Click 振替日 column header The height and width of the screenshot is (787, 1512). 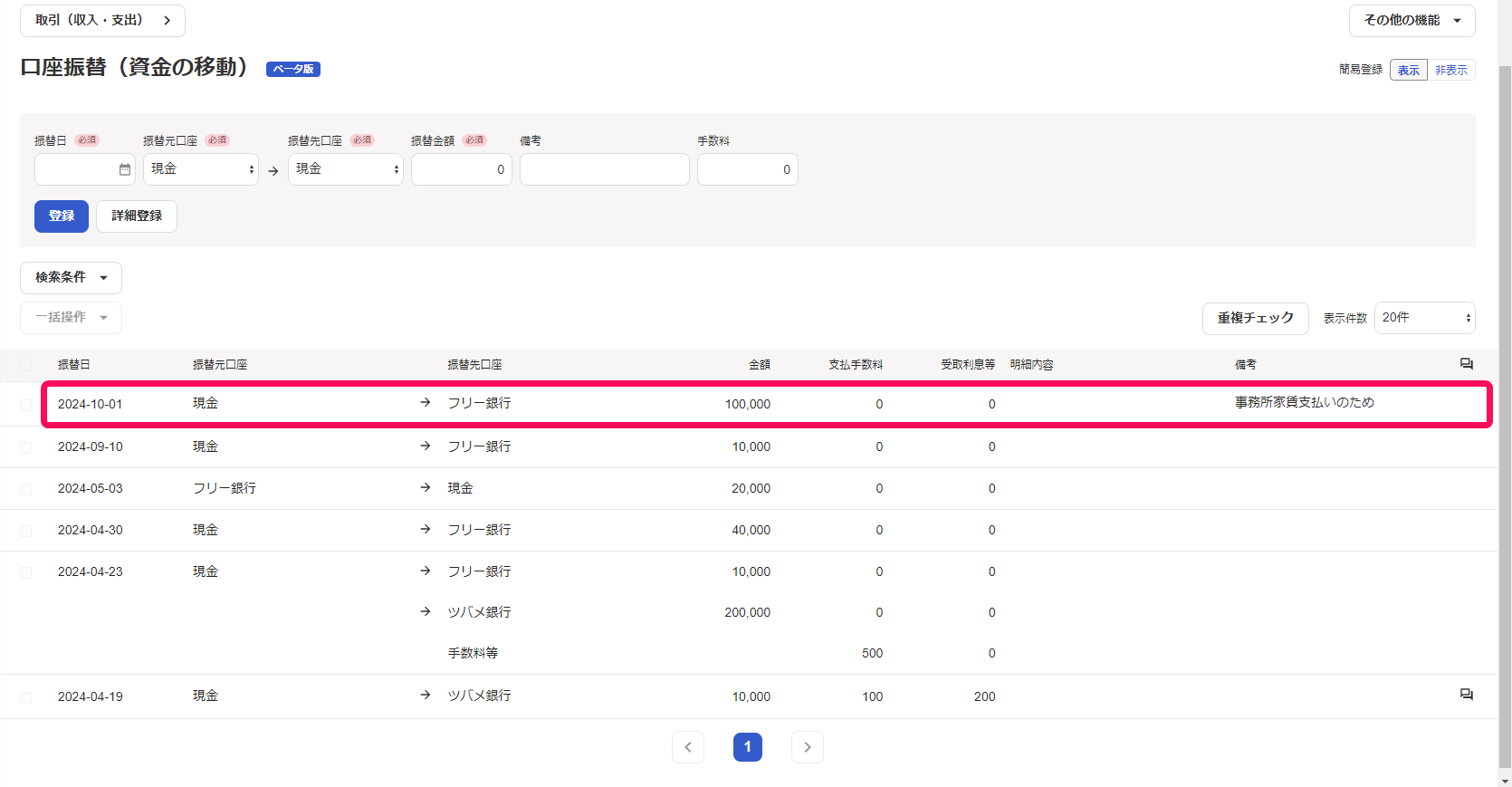pos(73,365)
